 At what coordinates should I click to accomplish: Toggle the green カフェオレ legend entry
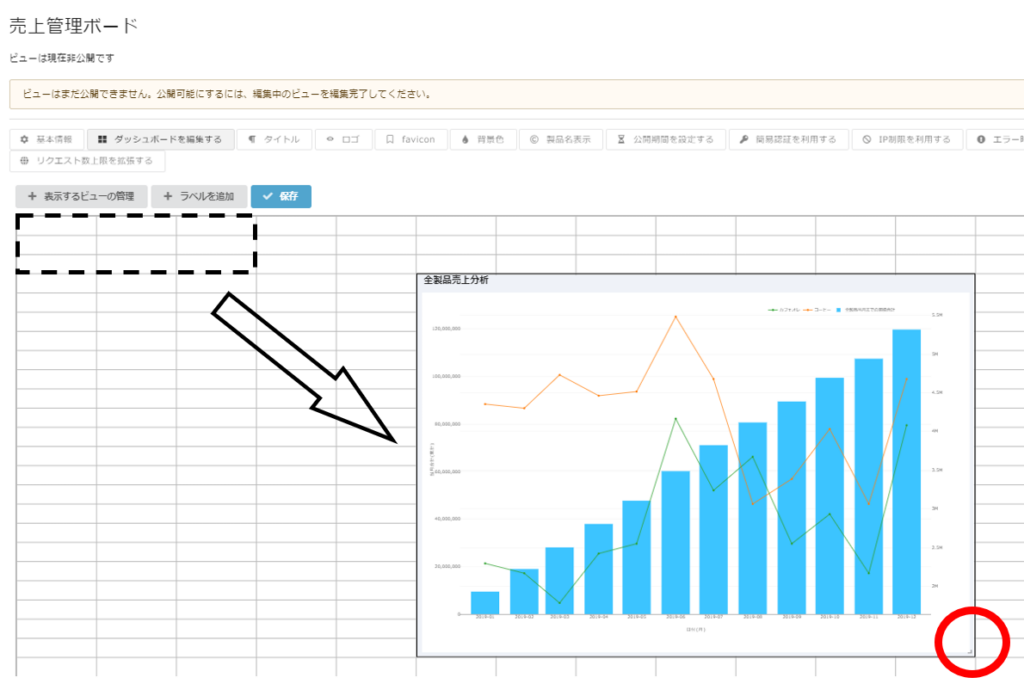coord(784,310)
